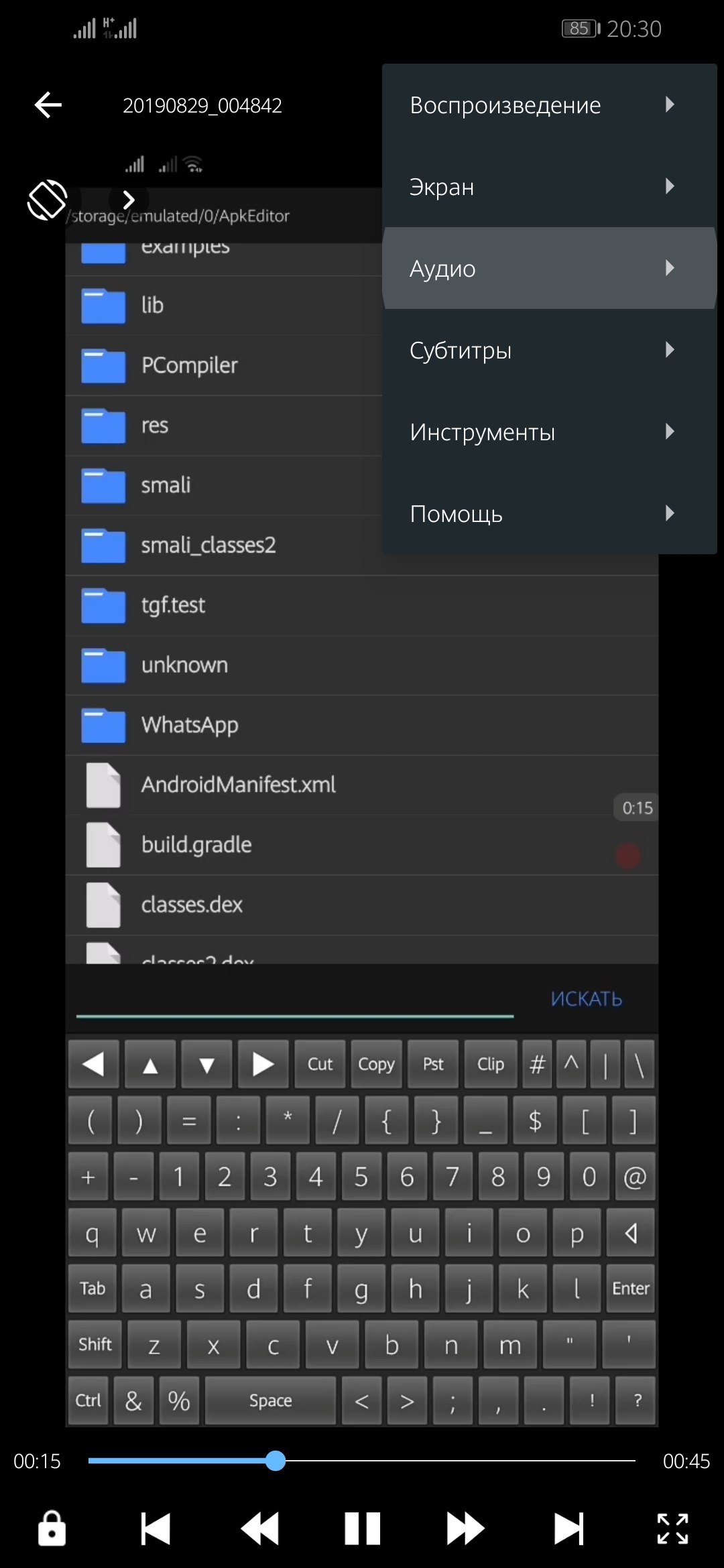724x1568 pixels.
Task: Lock the player screen controls
Action: click(52, 1528)
